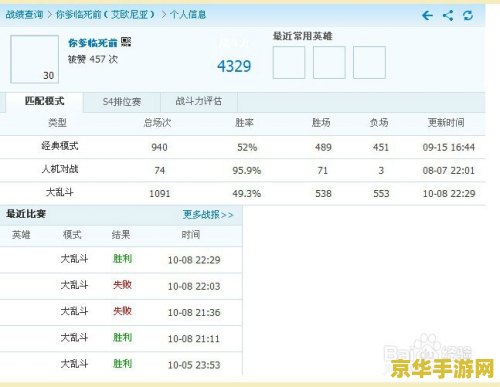Select the 人机对战 row label

point(60,169)
